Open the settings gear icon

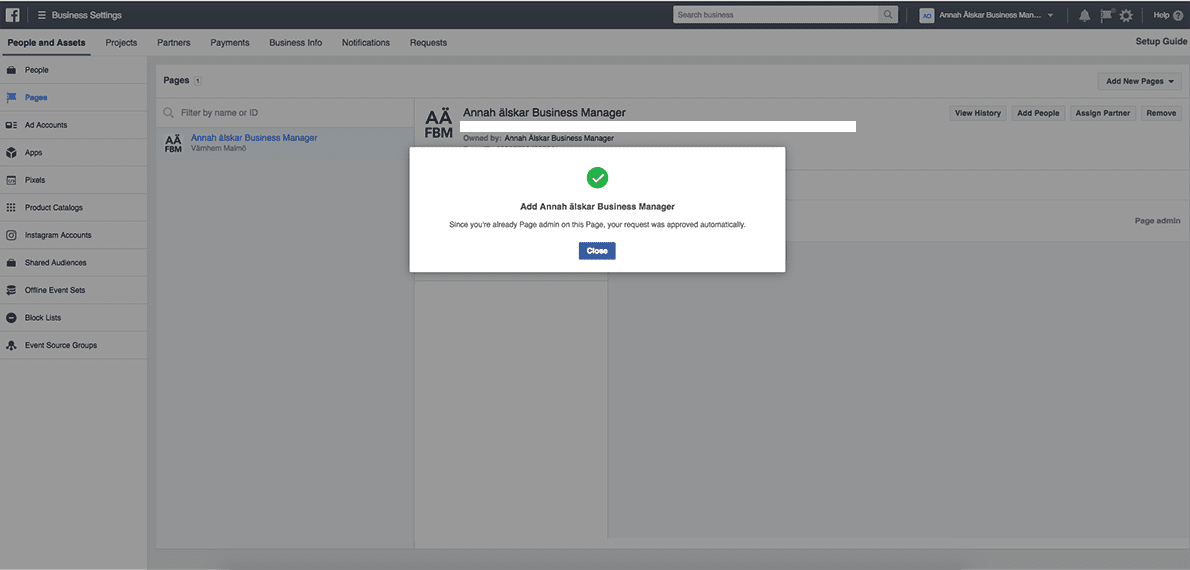[x=1126, y=15]
